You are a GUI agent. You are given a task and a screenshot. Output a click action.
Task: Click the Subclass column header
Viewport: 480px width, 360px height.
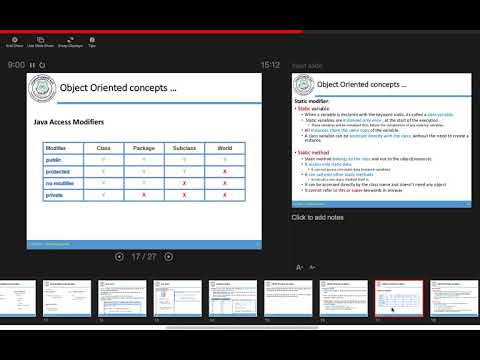coord(184,148)
